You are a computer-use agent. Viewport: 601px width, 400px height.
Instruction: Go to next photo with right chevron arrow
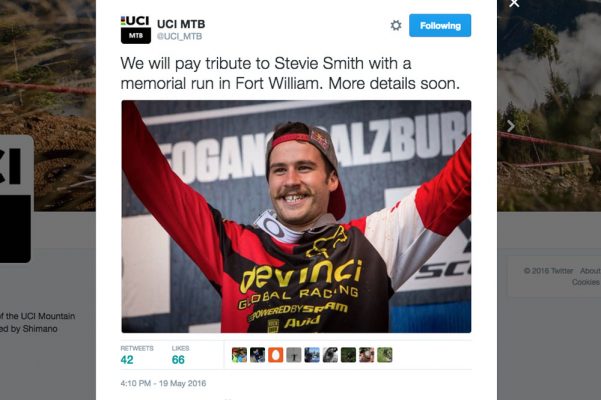tap(511, 126)
